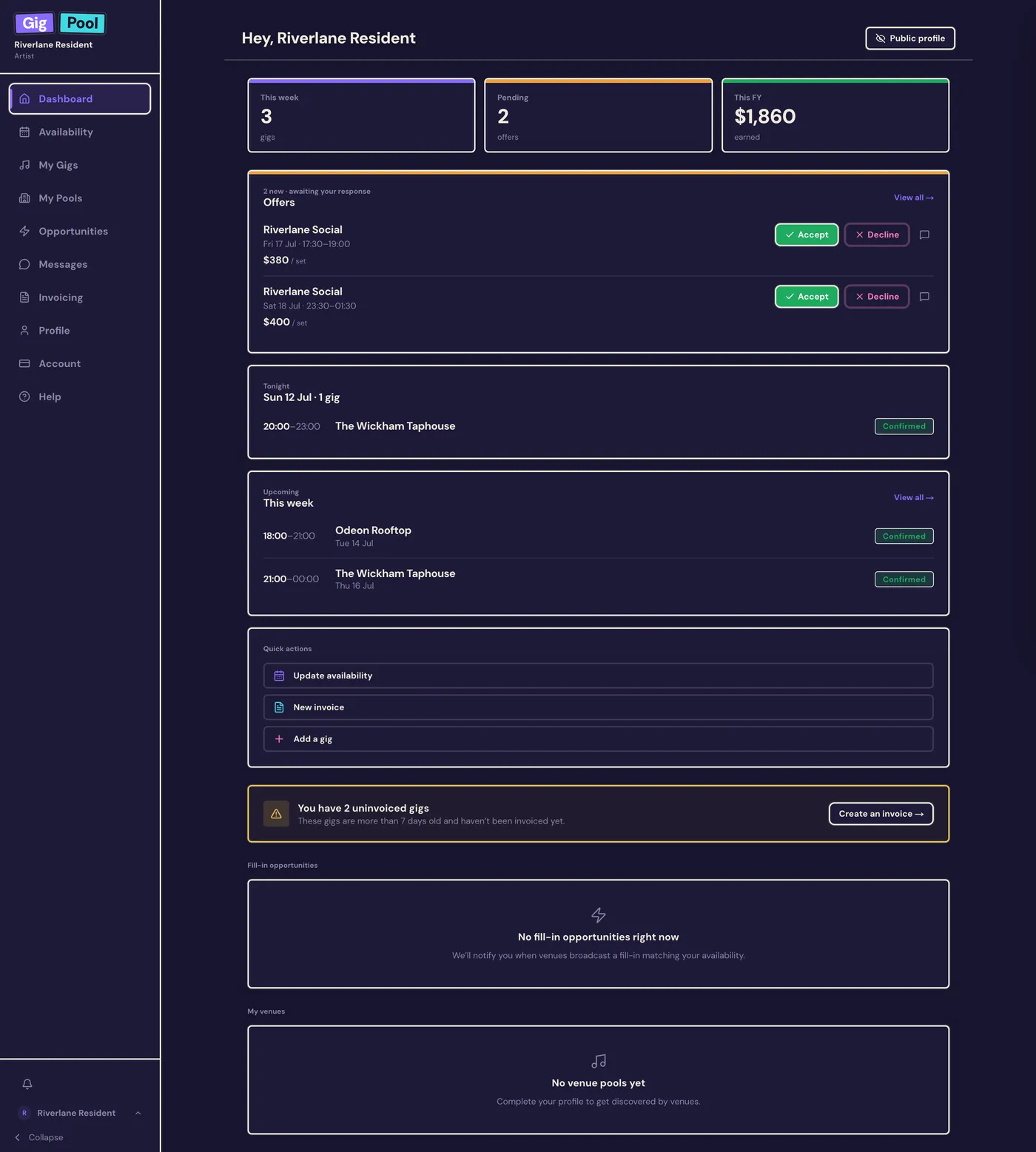
Task: Decline the $380 Riverlane Social offer
Action: tap(877, 235)
